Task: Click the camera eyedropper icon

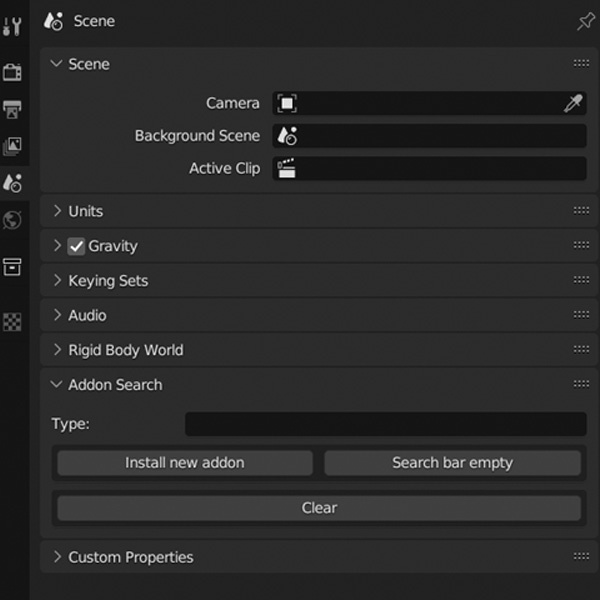Action: coord(572,103)
